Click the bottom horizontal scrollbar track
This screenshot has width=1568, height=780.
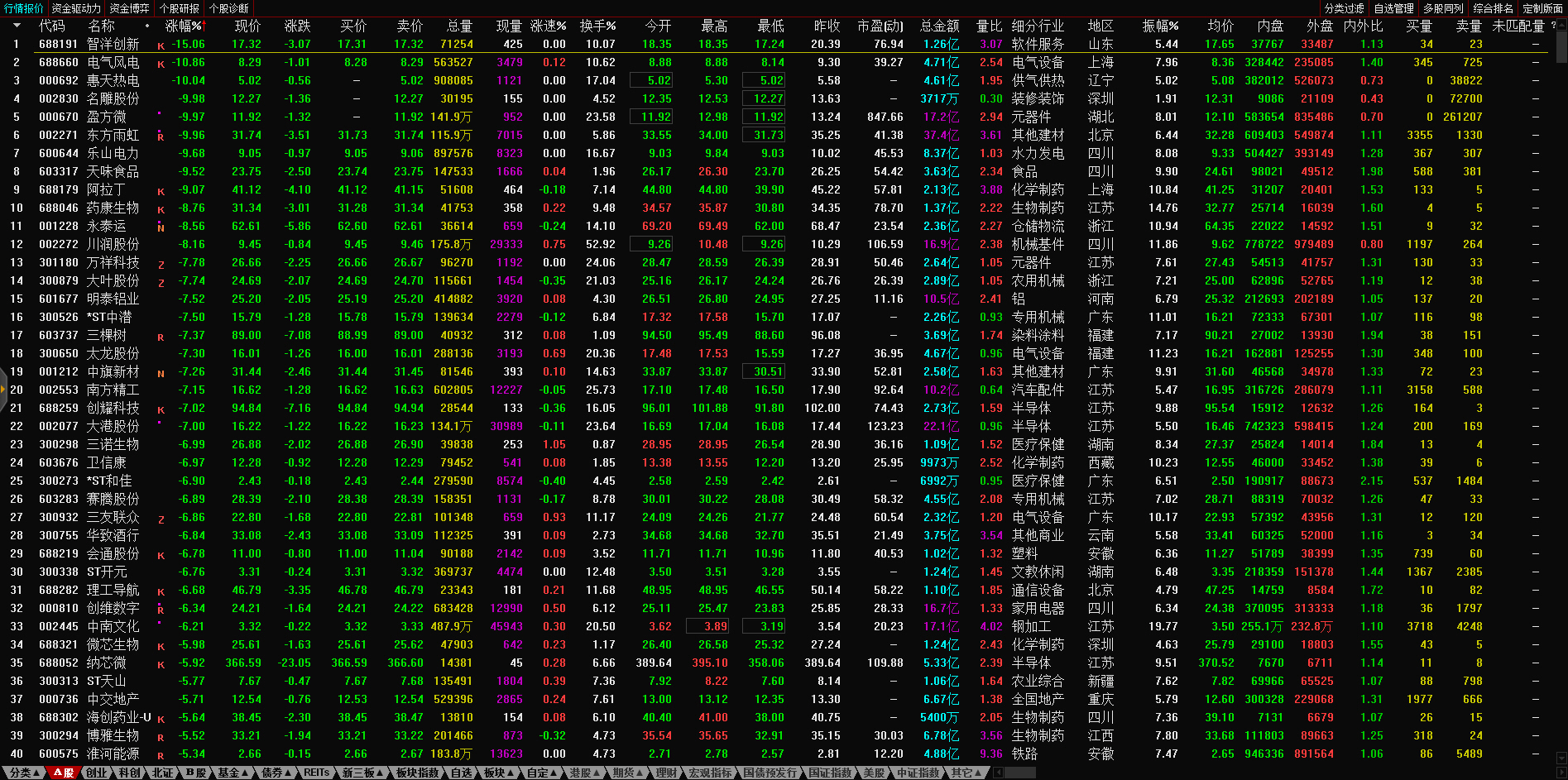1241,773
